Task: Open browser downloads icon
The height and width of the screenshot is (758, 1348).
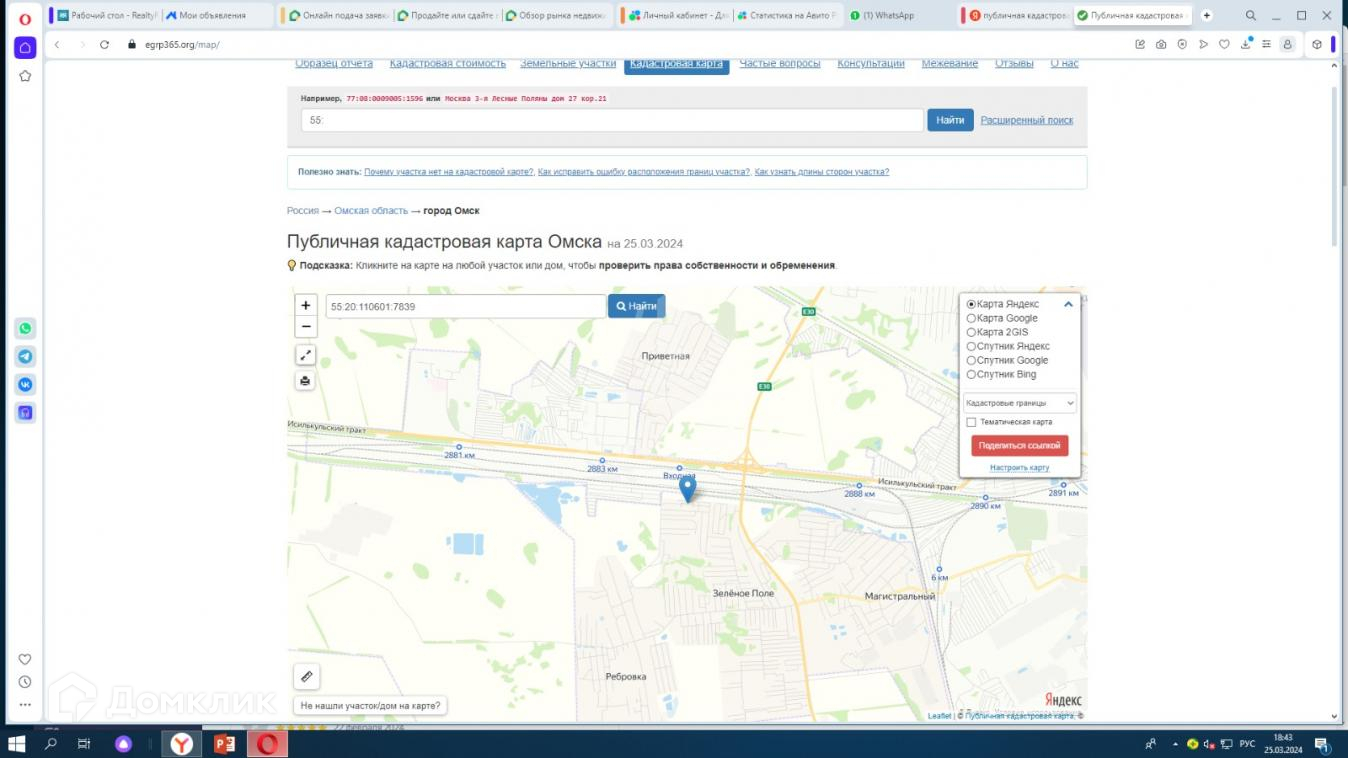Action: coord(1246,45)
